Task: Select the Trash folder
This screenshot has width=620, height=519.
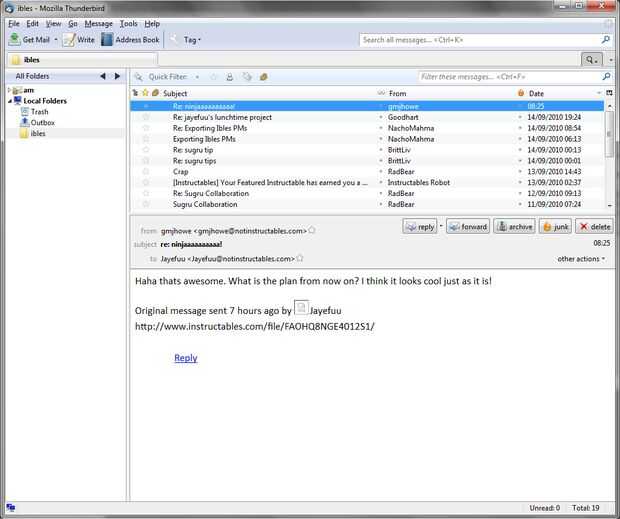Action: [39, 112]
